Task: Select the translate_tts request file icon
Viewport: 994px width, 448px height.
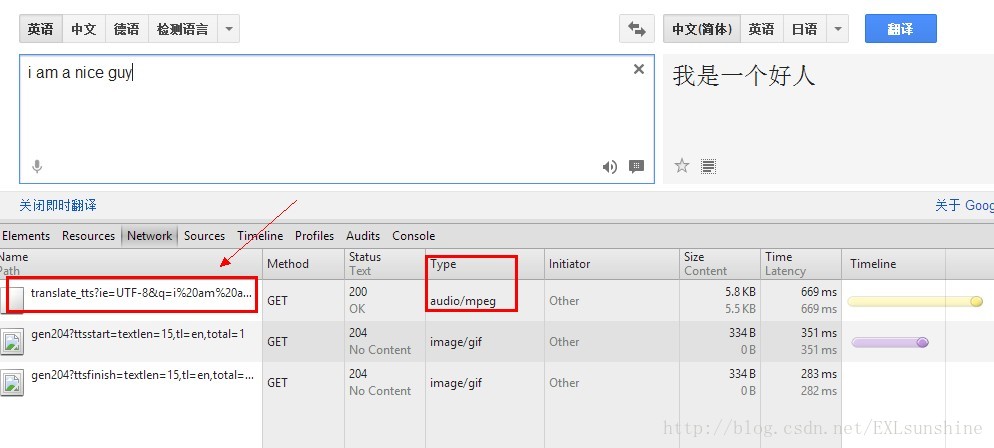Action: [12, 299]
